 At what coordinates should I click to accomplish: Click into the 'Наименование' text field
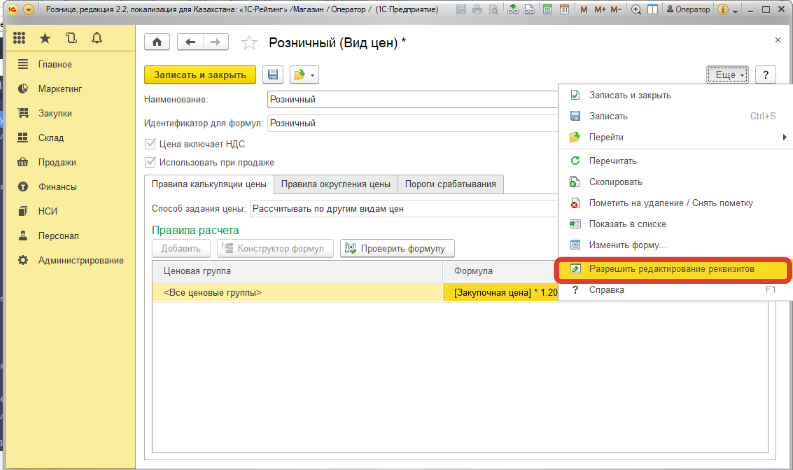coord(410,100)
